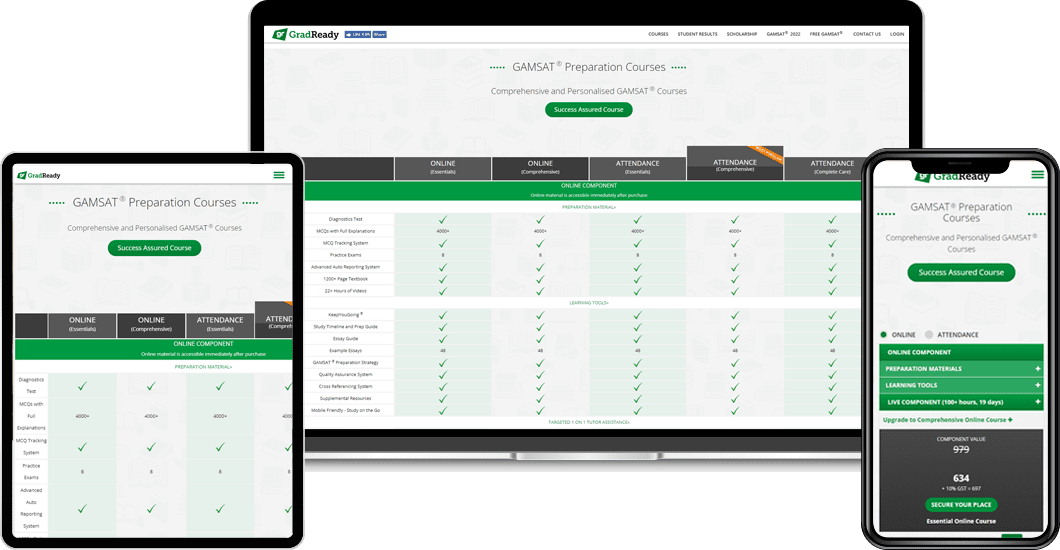Select ONLINE (Comprehensive) column header on laptop
The height and width of the screenshot is (550, 1060).
point(540,168)
